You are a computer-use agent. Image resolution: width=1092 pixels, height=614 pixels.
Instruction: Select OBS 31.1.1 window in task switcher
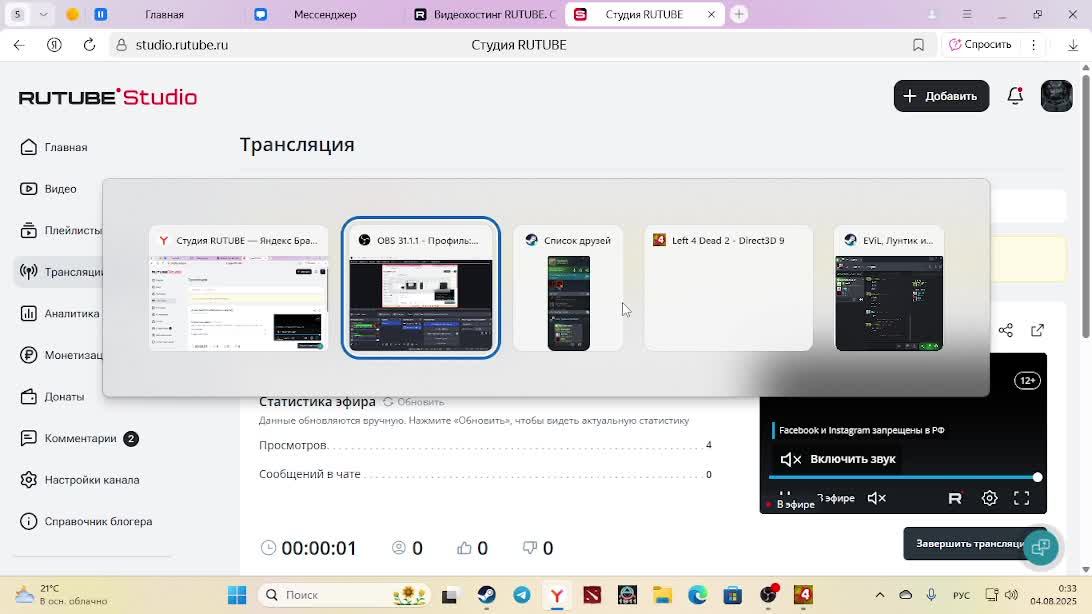click(421, 288)
